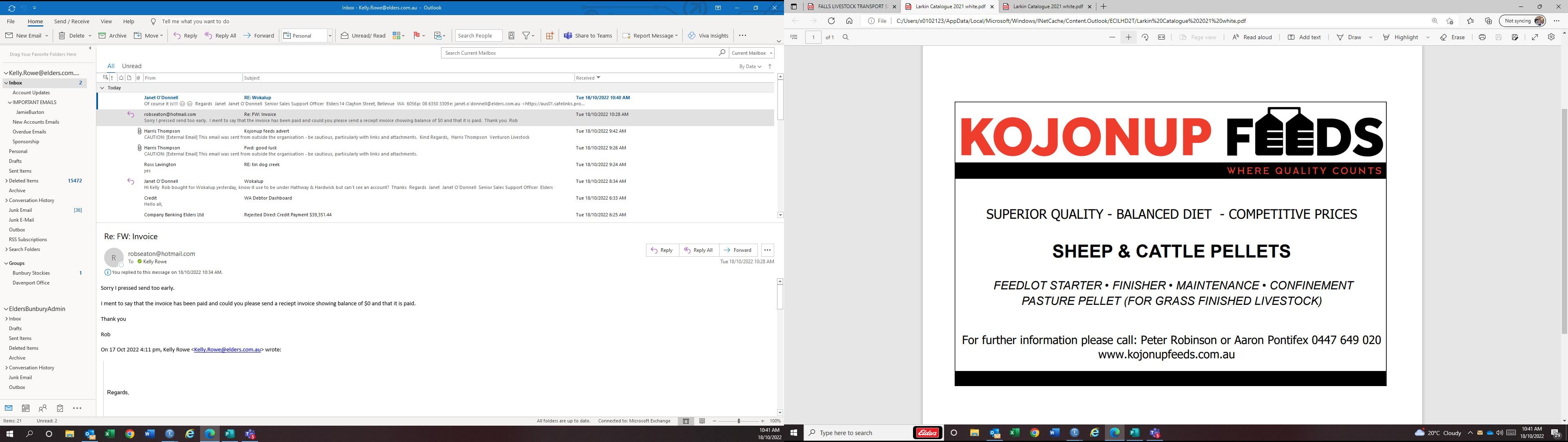
Task: Open the Categorize color squares menu
Action: (x=399, y=36)
